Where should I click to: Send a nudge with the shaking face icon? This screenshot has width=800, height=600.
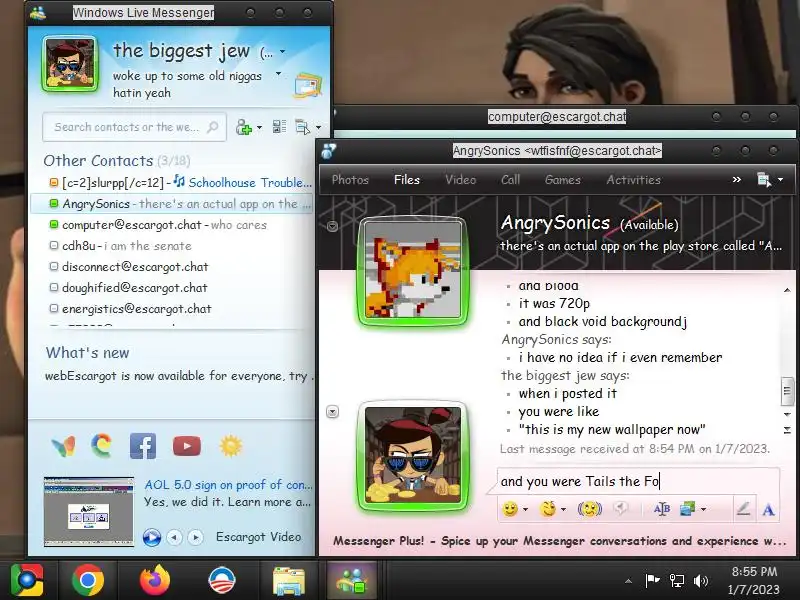[589, 509]
